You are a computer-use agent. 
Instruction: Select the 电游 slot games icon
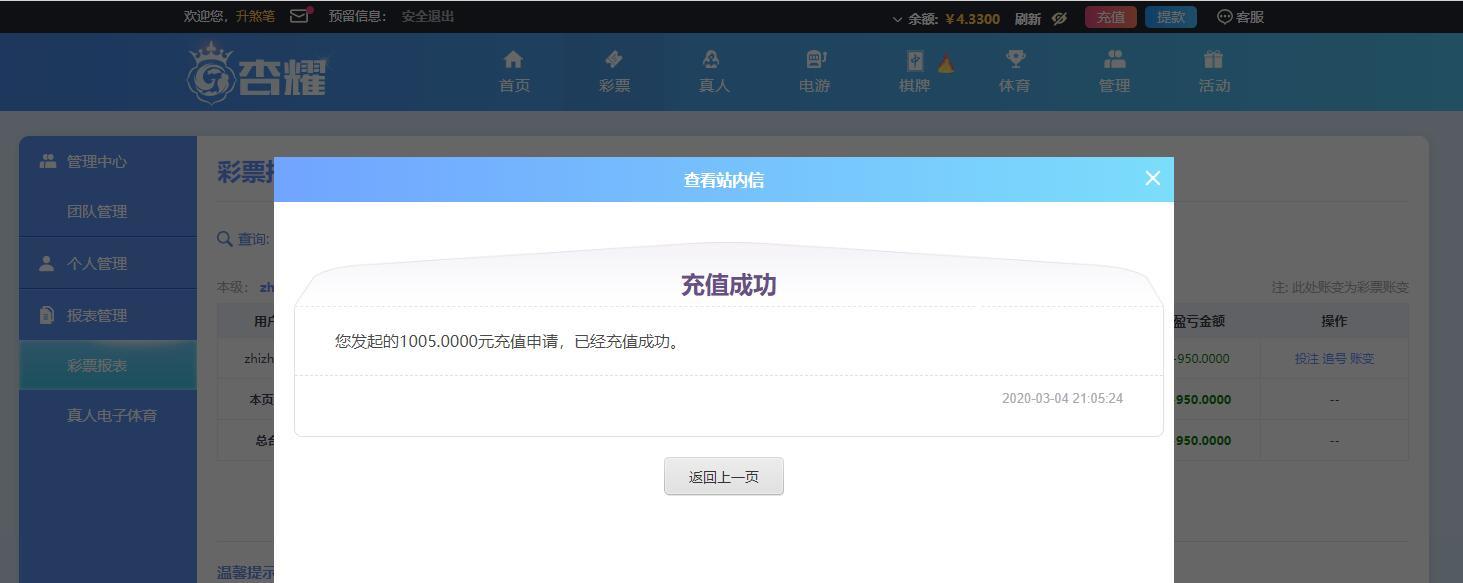(x=814, y=72)
